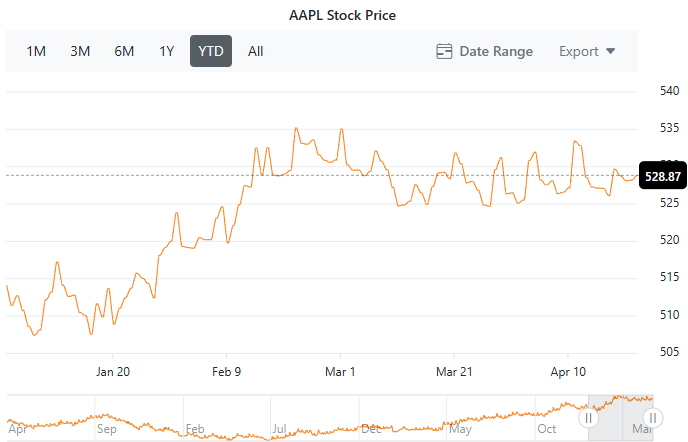Viewport: 688px width, 442px height.
Task: Show All available stock data
Action: 256,51
